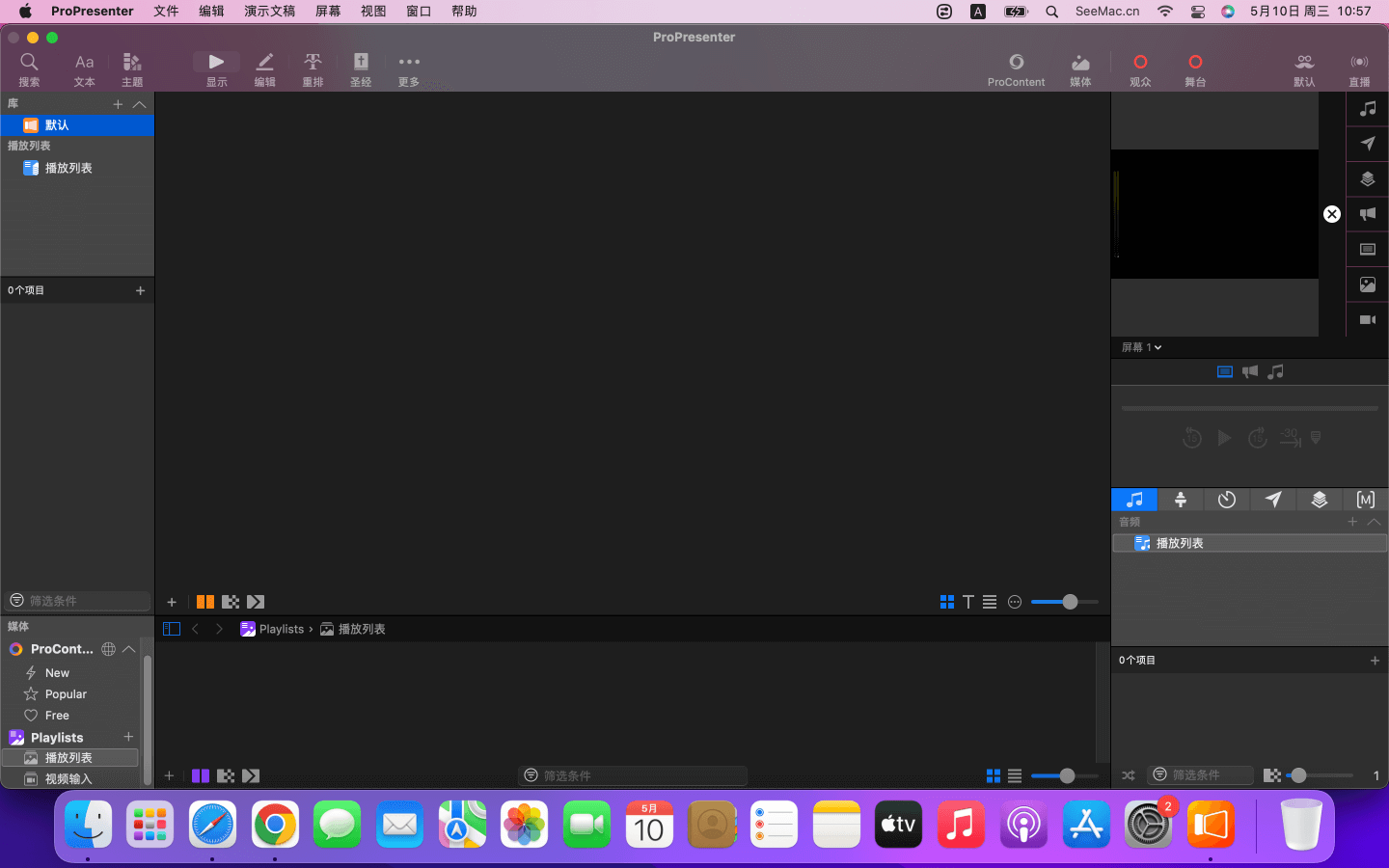Open the Presentation (演示文稿) menu

coord(269,12)
